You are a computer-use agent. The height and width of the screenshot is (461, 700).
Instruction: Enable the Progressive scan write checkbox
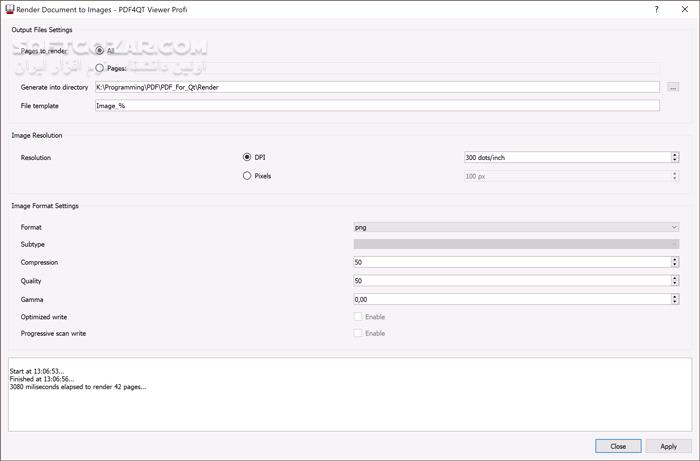[x=359, y=333]
